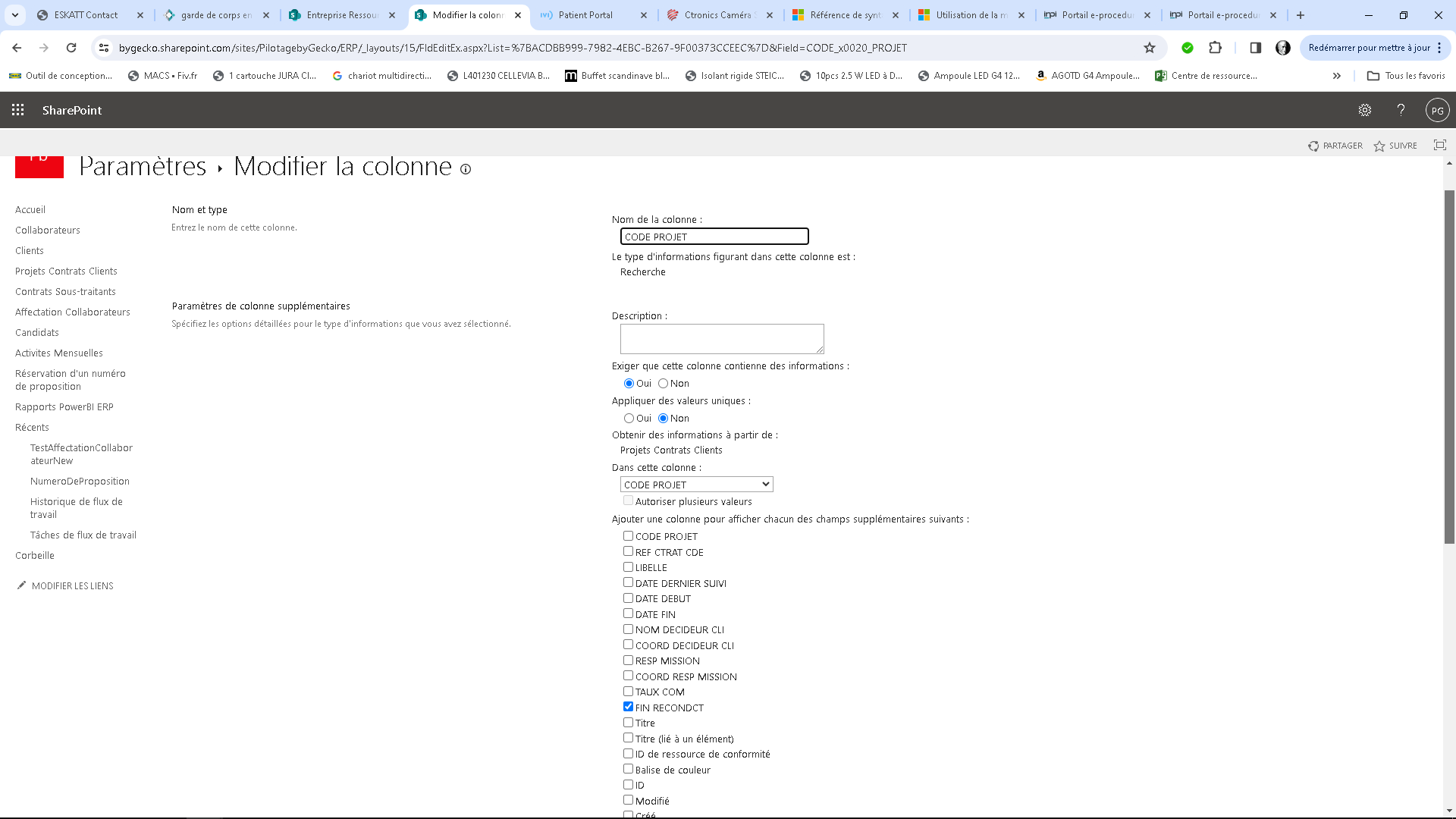Click the focus content mode icon
1456x819 pixels.
(x=1439, y=145)
